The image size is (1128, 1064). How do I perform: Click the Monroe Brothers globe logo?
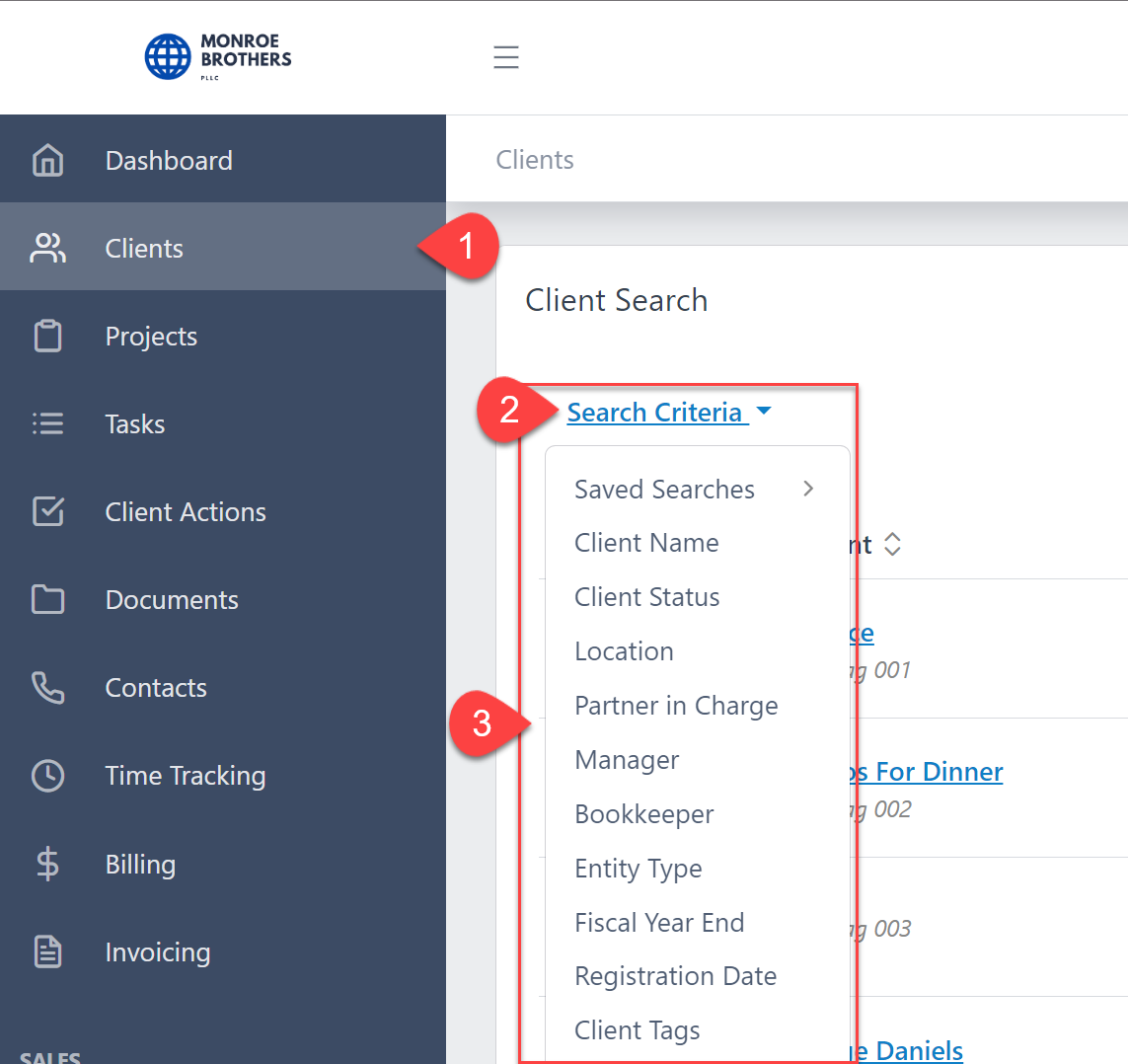pyautogui.click(x=169, y=56)
